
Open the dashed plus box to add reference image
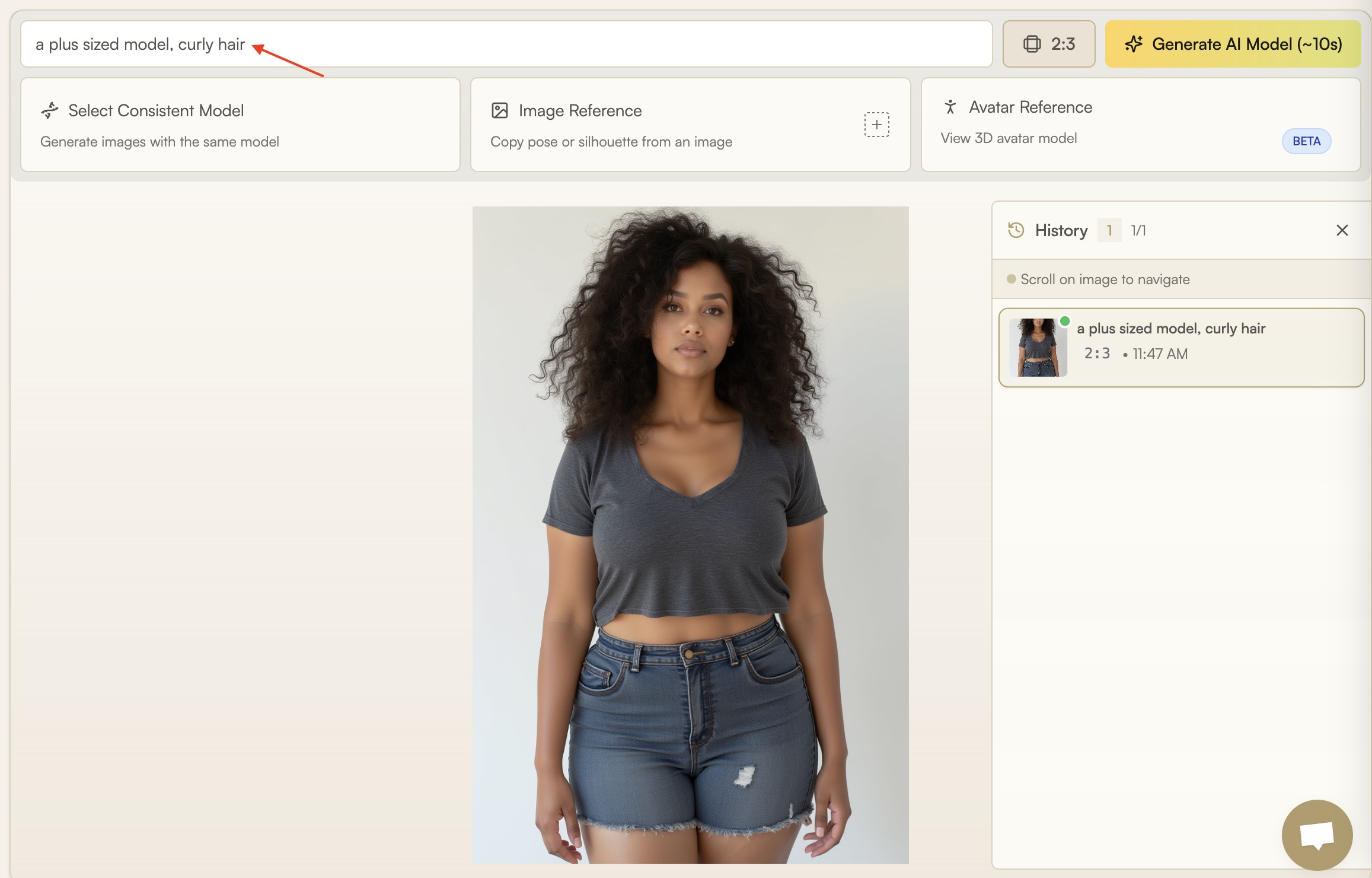click(x=876, y=125)
